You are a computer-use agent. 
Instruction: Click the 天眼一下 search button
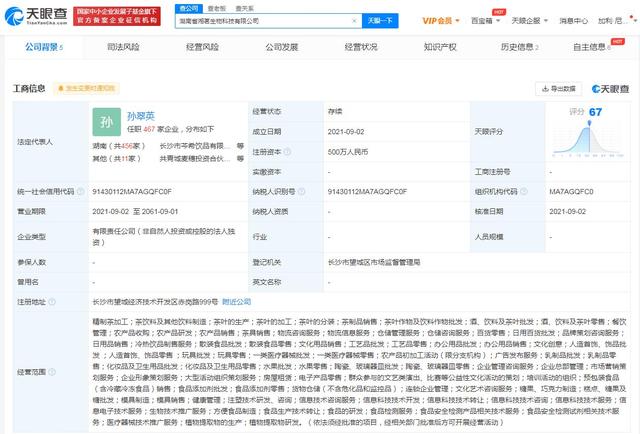pos(376,19)
